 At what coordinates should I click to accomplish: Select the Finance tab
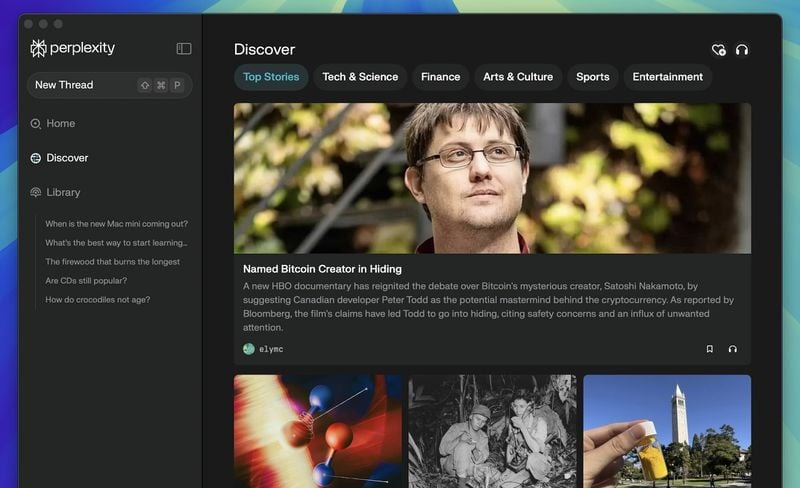click(x=440, y=77)
